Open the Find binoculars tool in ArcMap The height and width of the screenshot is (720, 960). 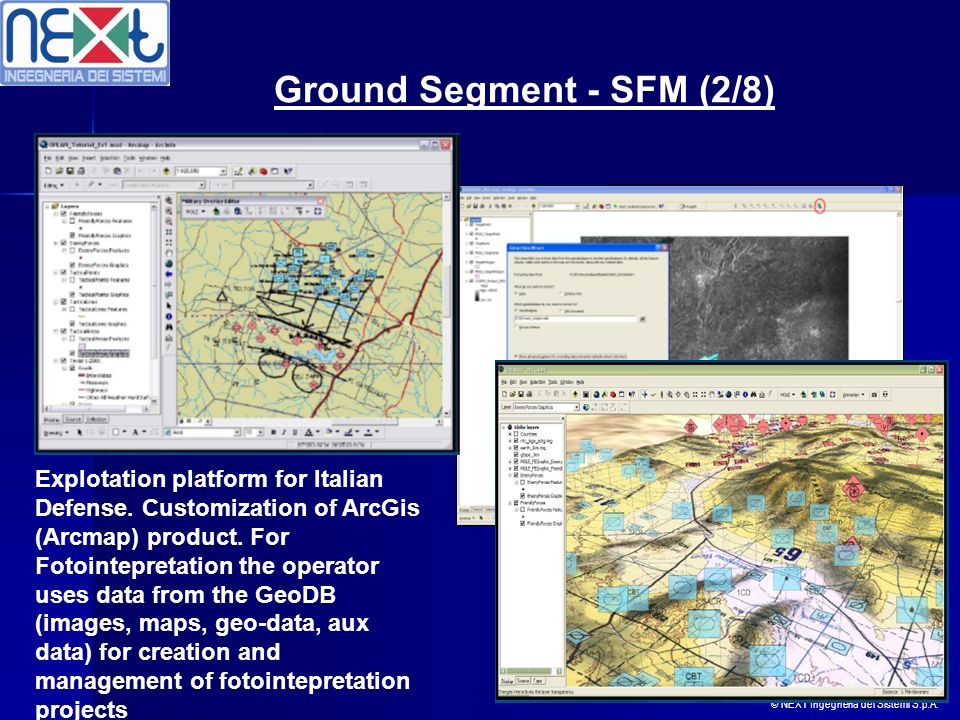click(169, 327)
